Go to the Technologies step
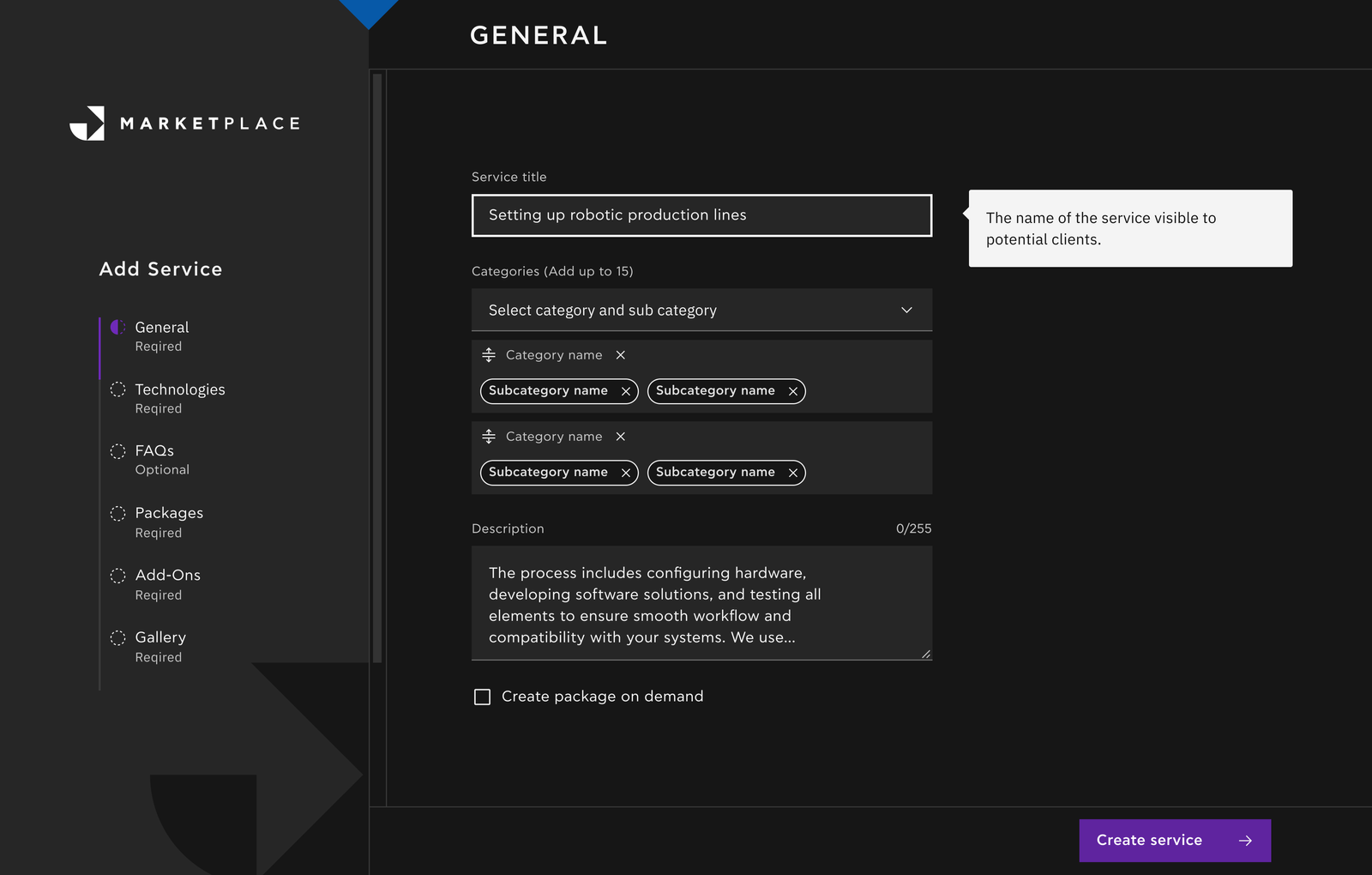The width and height of the screenshot is (1372, 875). (x=179, y=390)
